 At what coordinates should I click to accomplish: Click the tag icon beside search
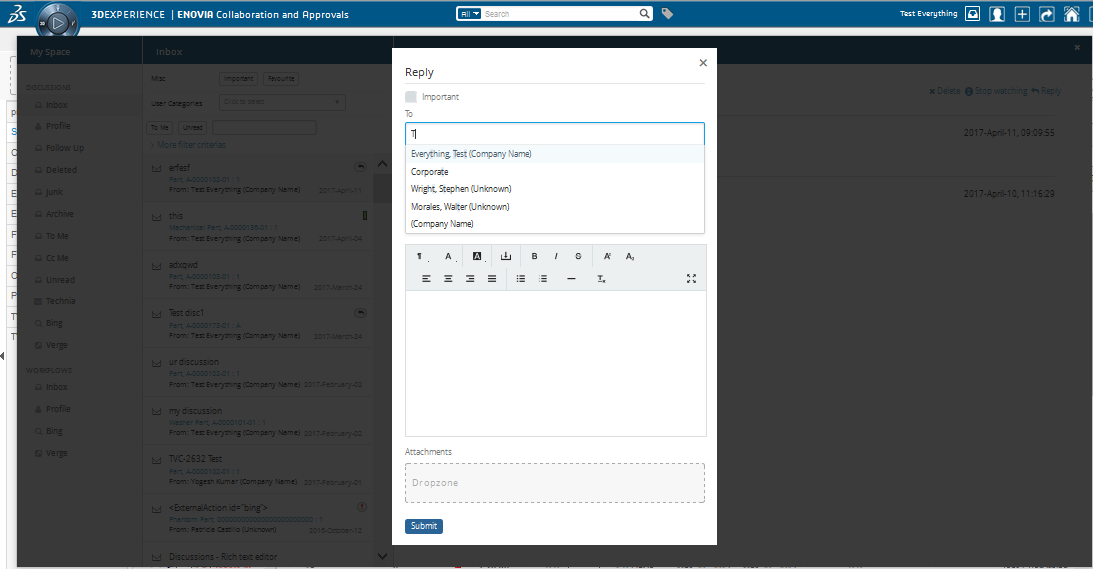[x=668, y=14]
